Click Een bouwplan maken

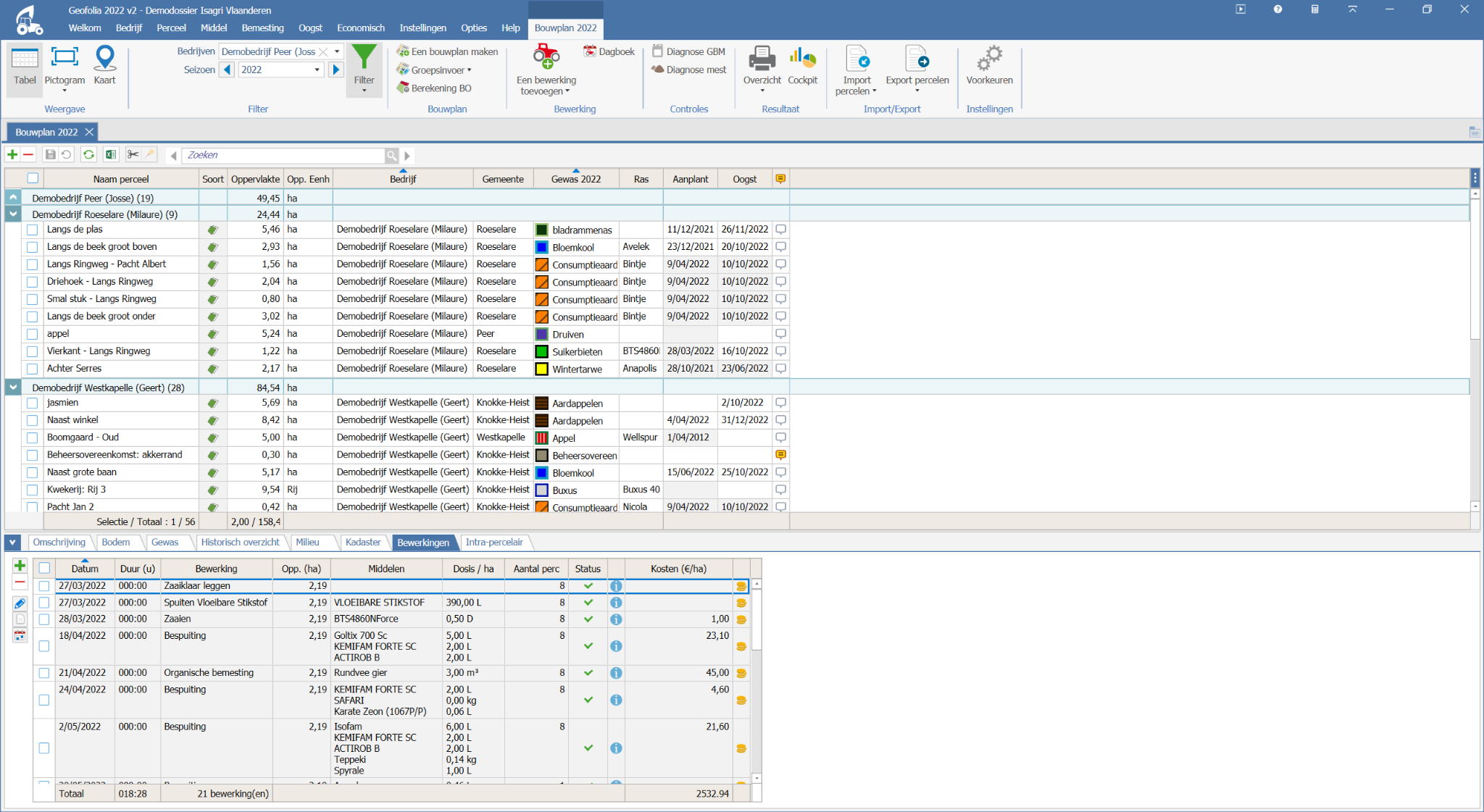pyautogui.click(x=447, y=51)
